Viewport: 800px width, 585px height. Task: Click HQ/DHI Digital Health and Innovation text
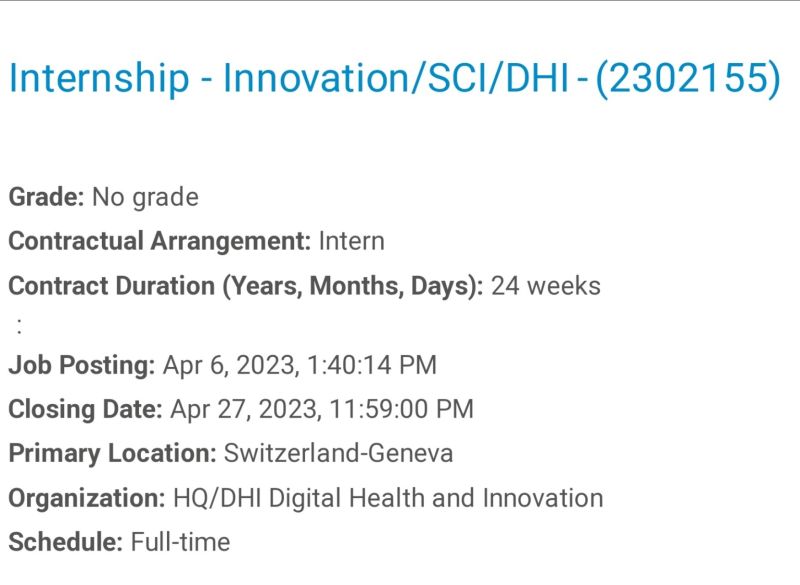(388, 498)
